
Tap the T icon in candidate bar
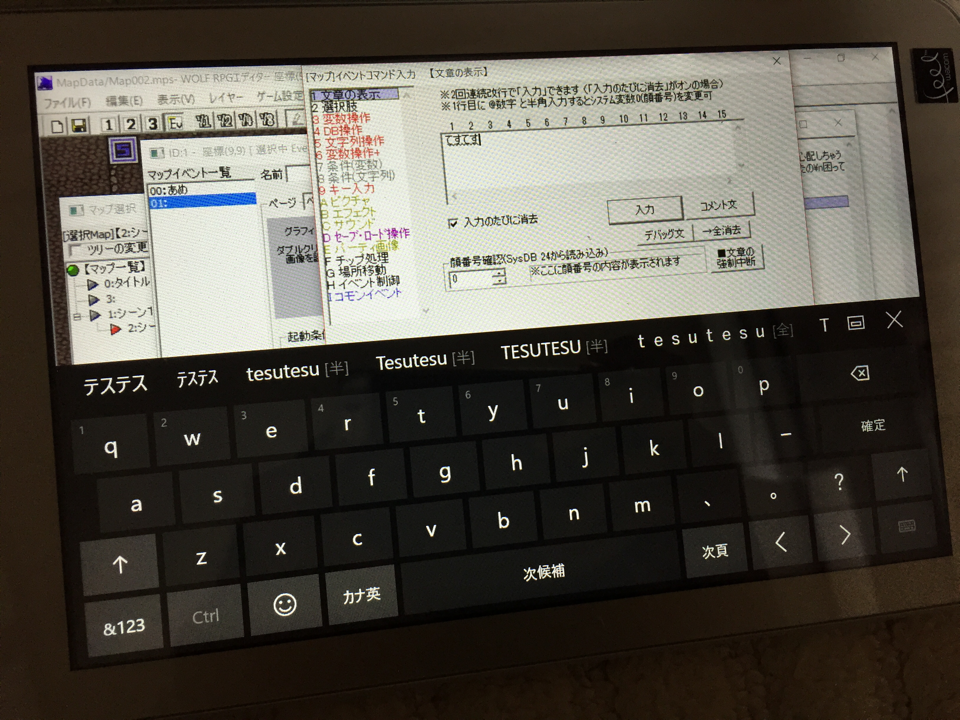tap(824, 324)
